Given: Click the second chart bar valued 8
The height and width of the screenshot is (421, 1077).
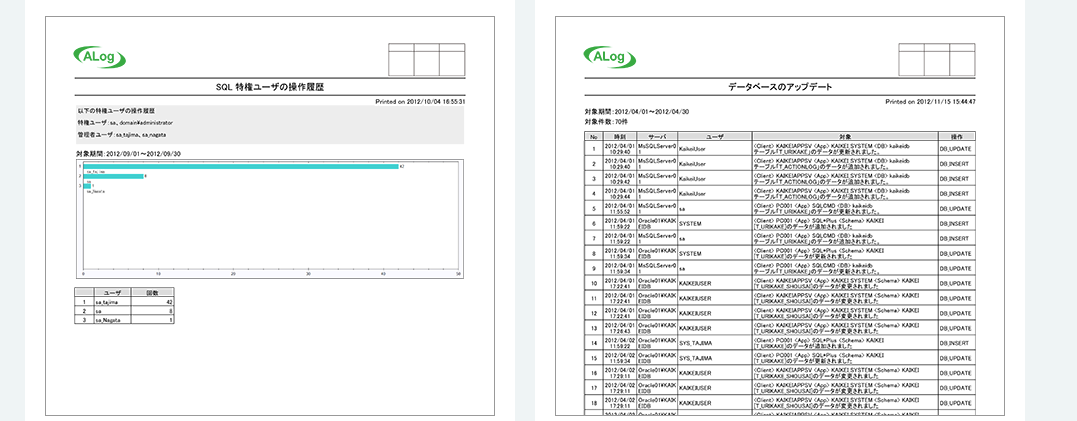Looking at the screenshot, I should click(113, 177).
